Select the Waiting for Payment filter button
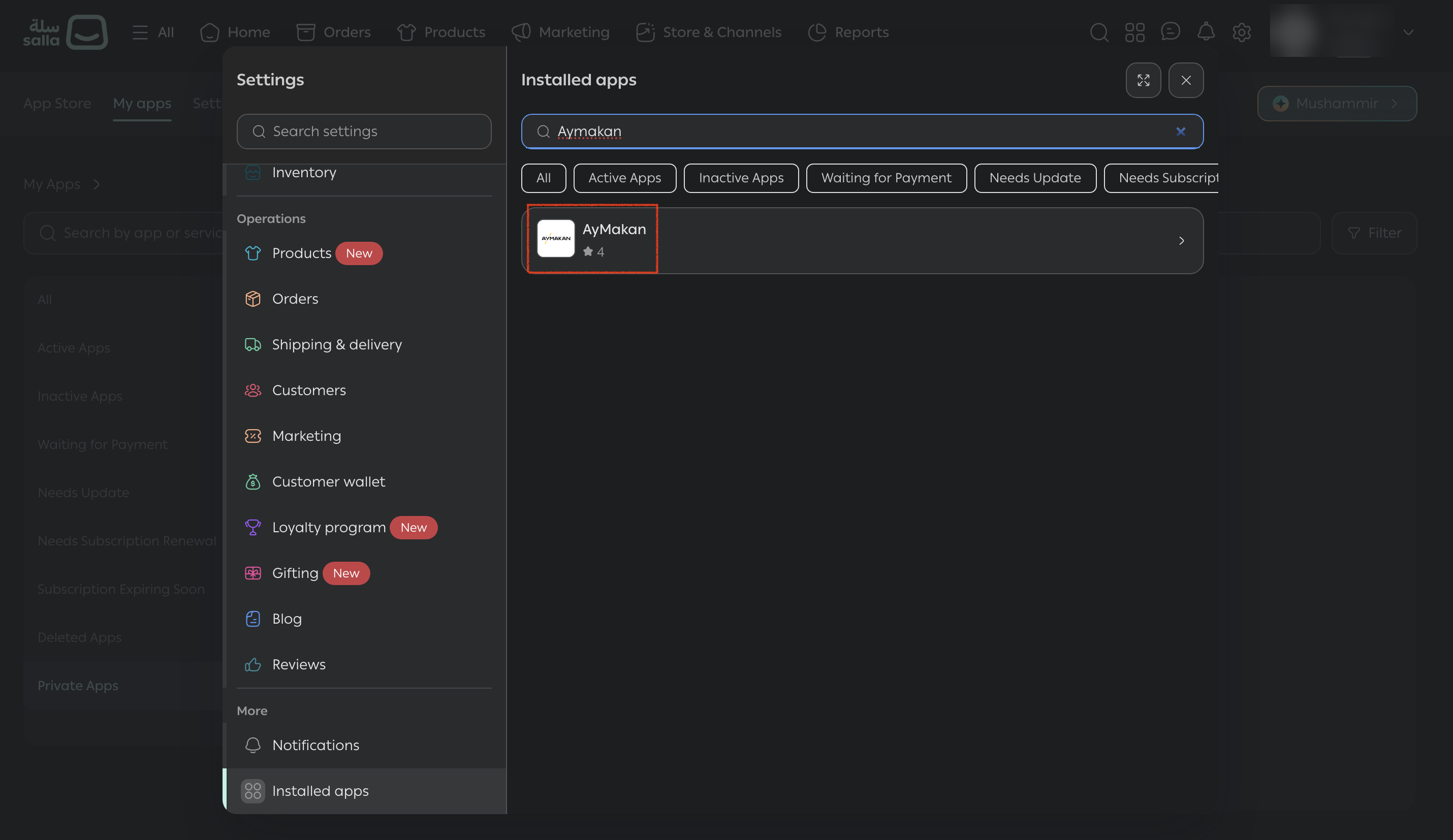The width and height of the screenshot is (1453, 840). pos(886,178)
